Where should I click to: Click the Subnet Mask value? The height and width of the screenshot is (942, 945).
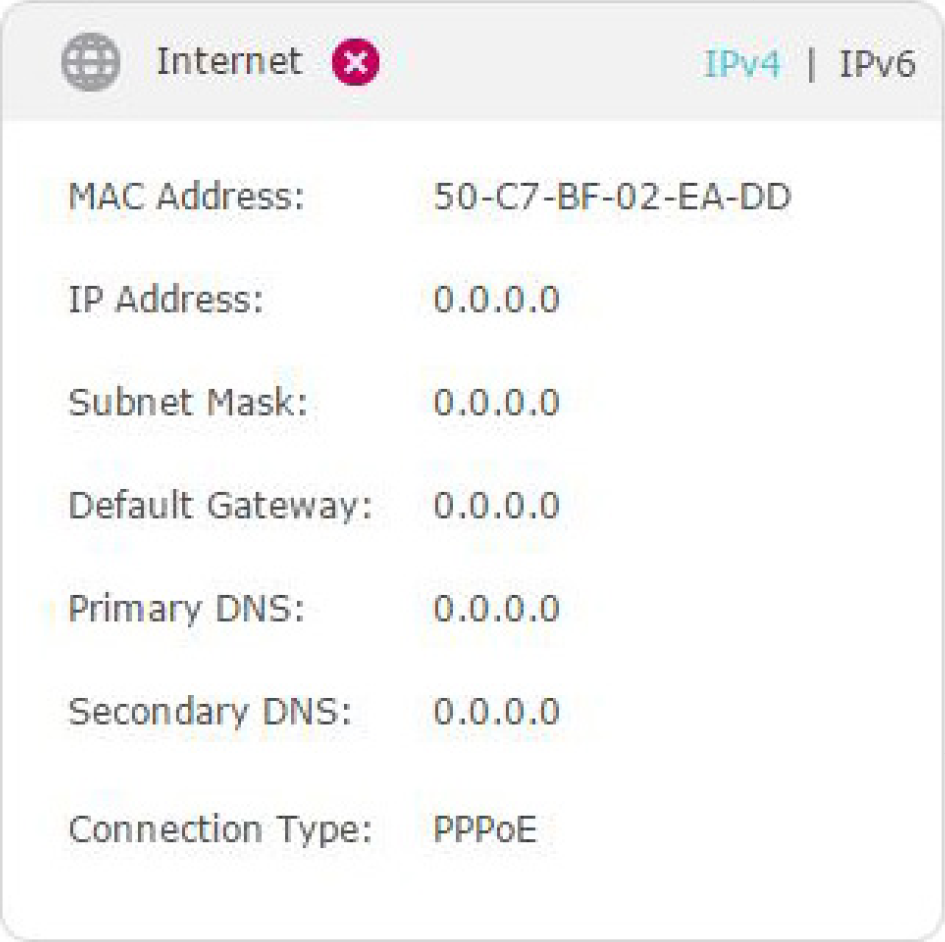(x=497, y=403)
